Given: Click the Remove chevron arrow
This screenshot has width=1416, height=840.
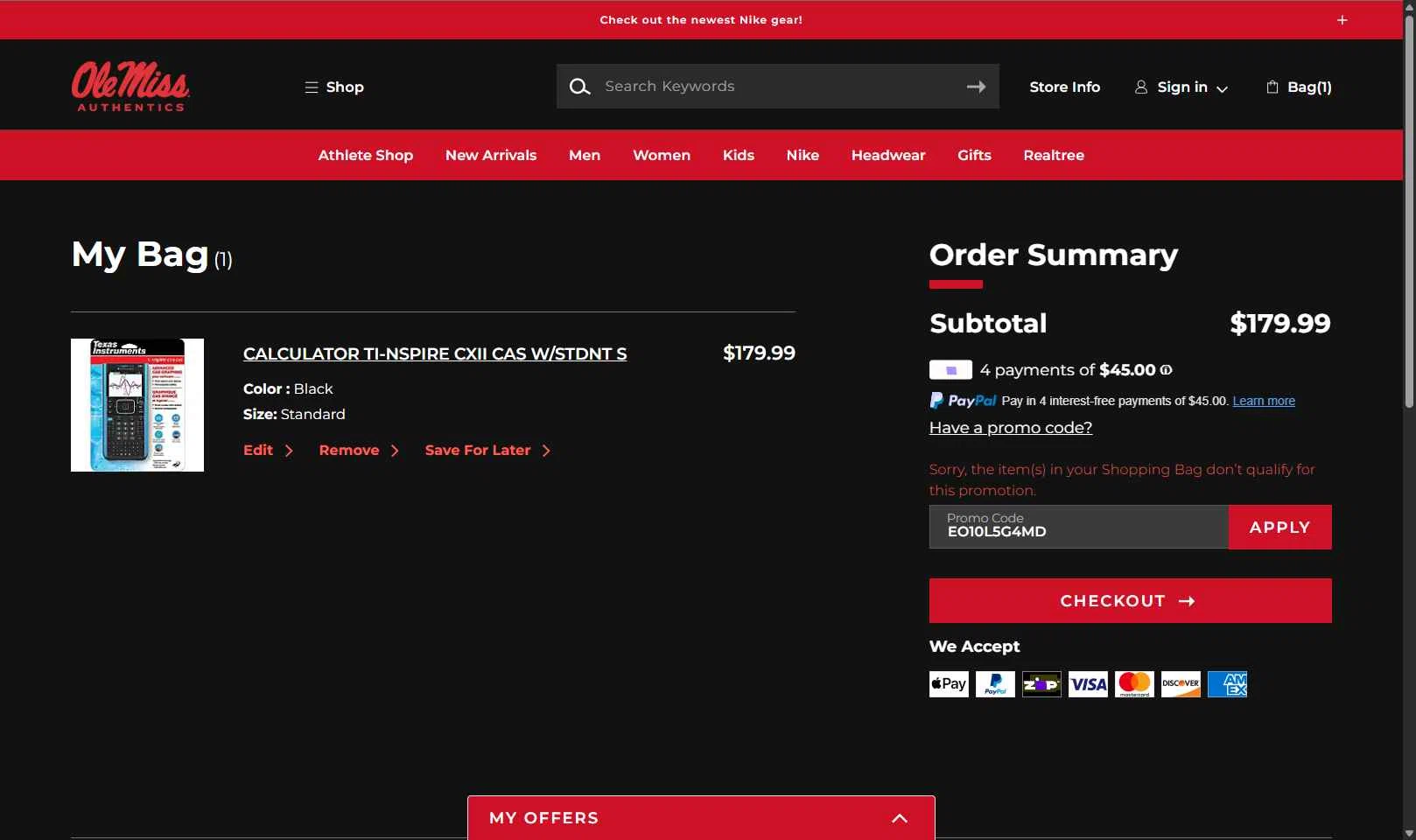Looking at the screenshot, I should (x=395, y=451).
